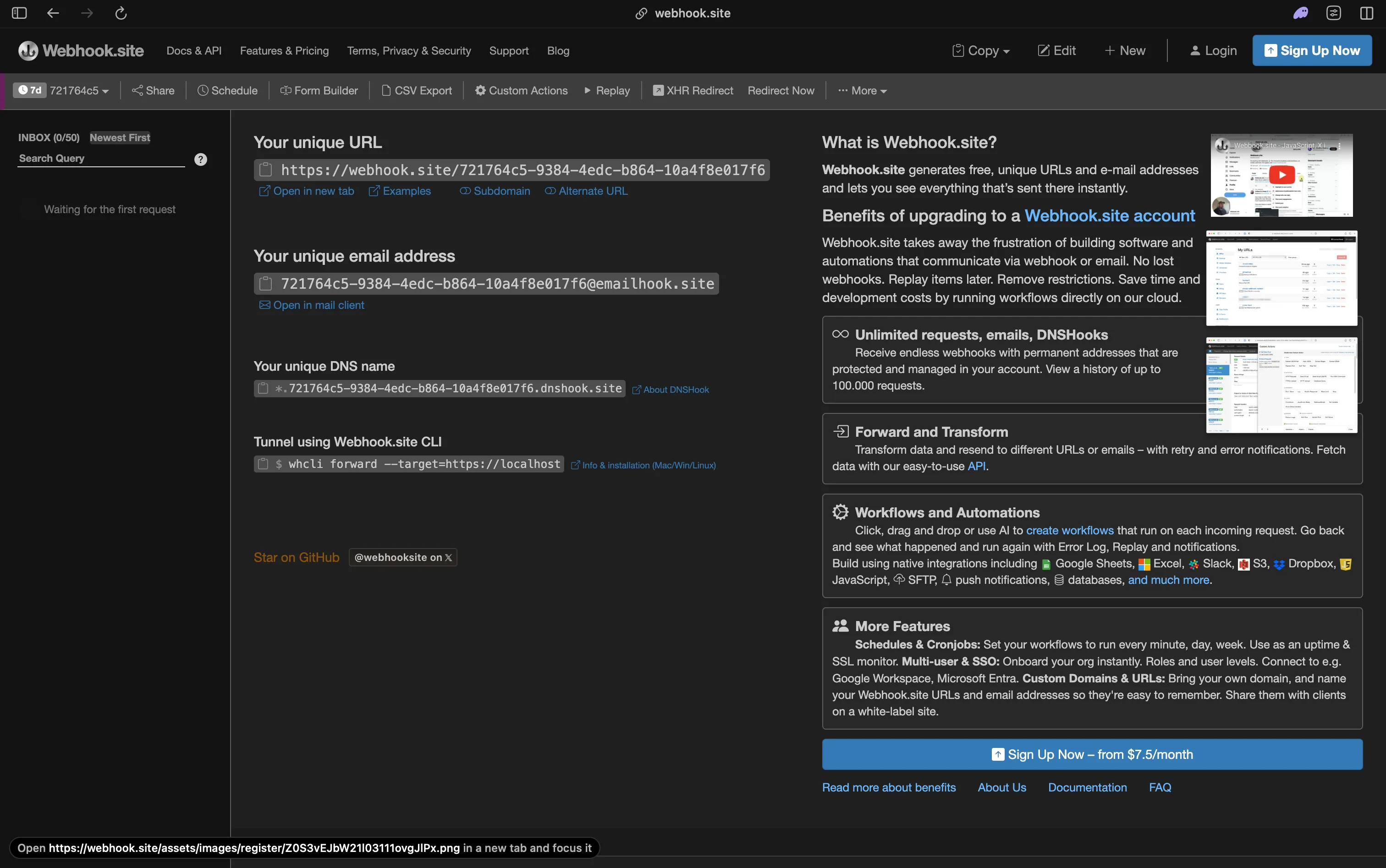This screenshot has width=1386, height=868.
Task: Open the About Us link
Action: [x=1002, y=788]
